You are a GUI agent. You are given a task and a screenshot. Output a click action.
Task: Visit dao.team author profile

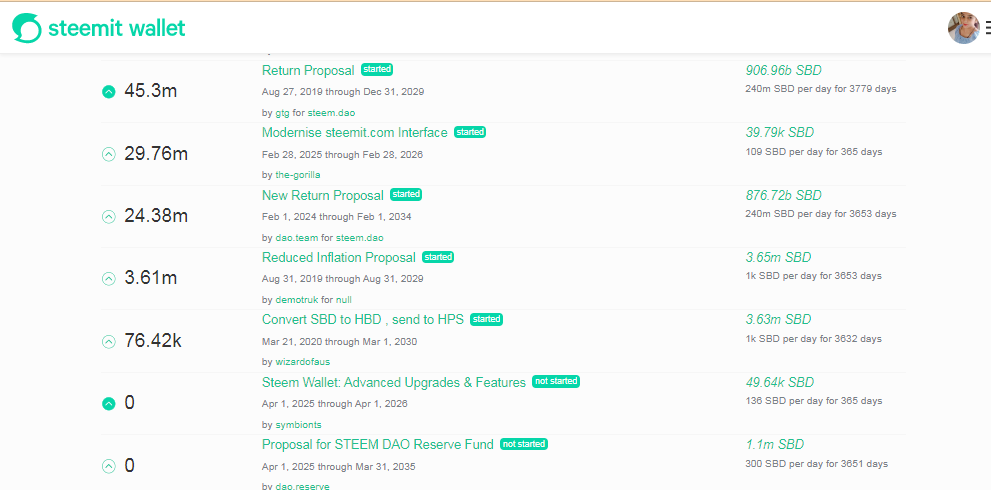point(296,238)
